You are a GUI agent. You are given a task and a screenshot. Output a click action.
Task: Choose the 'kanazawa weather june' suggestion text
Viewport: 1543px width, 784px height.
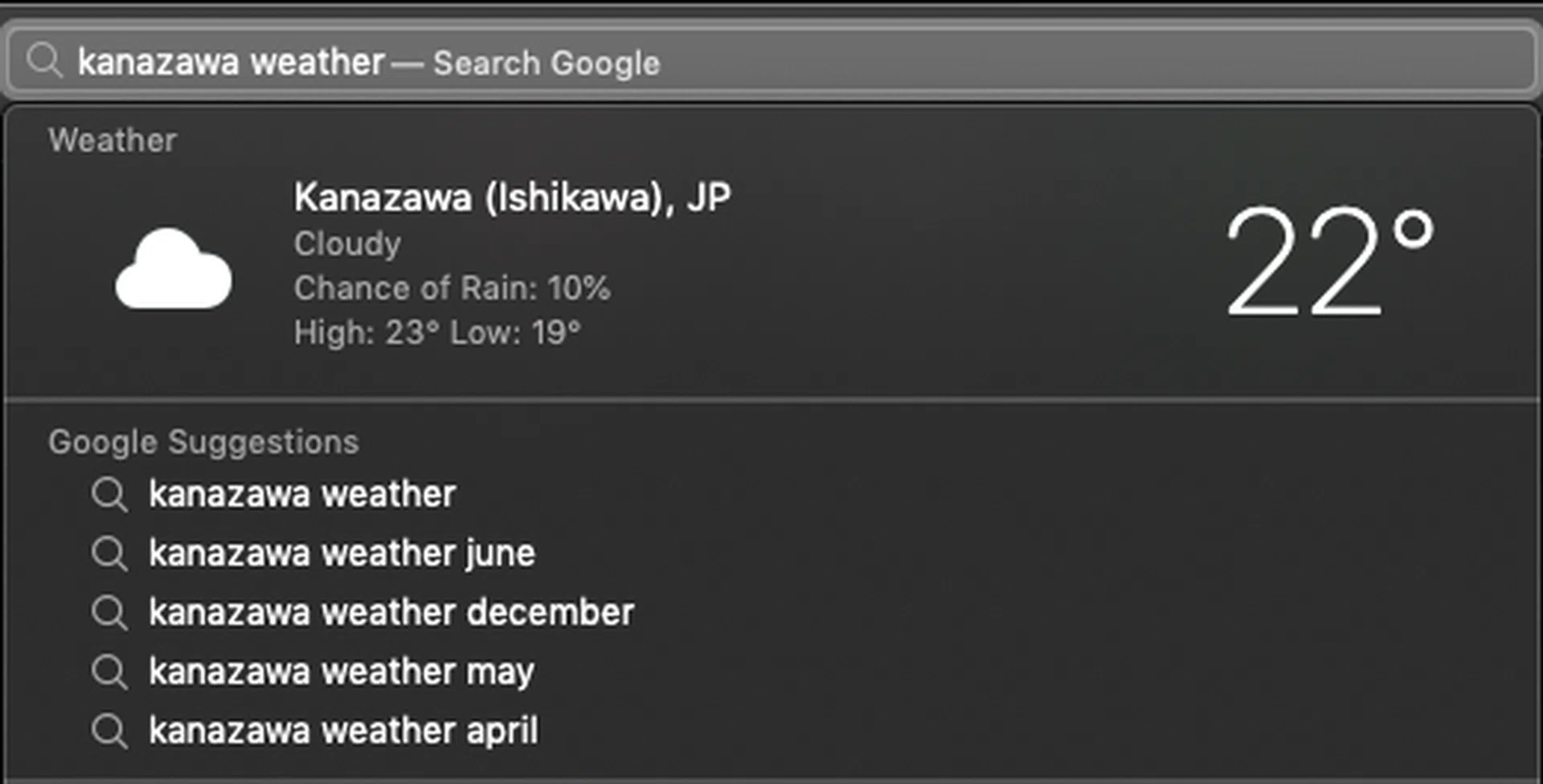(342, 553)
